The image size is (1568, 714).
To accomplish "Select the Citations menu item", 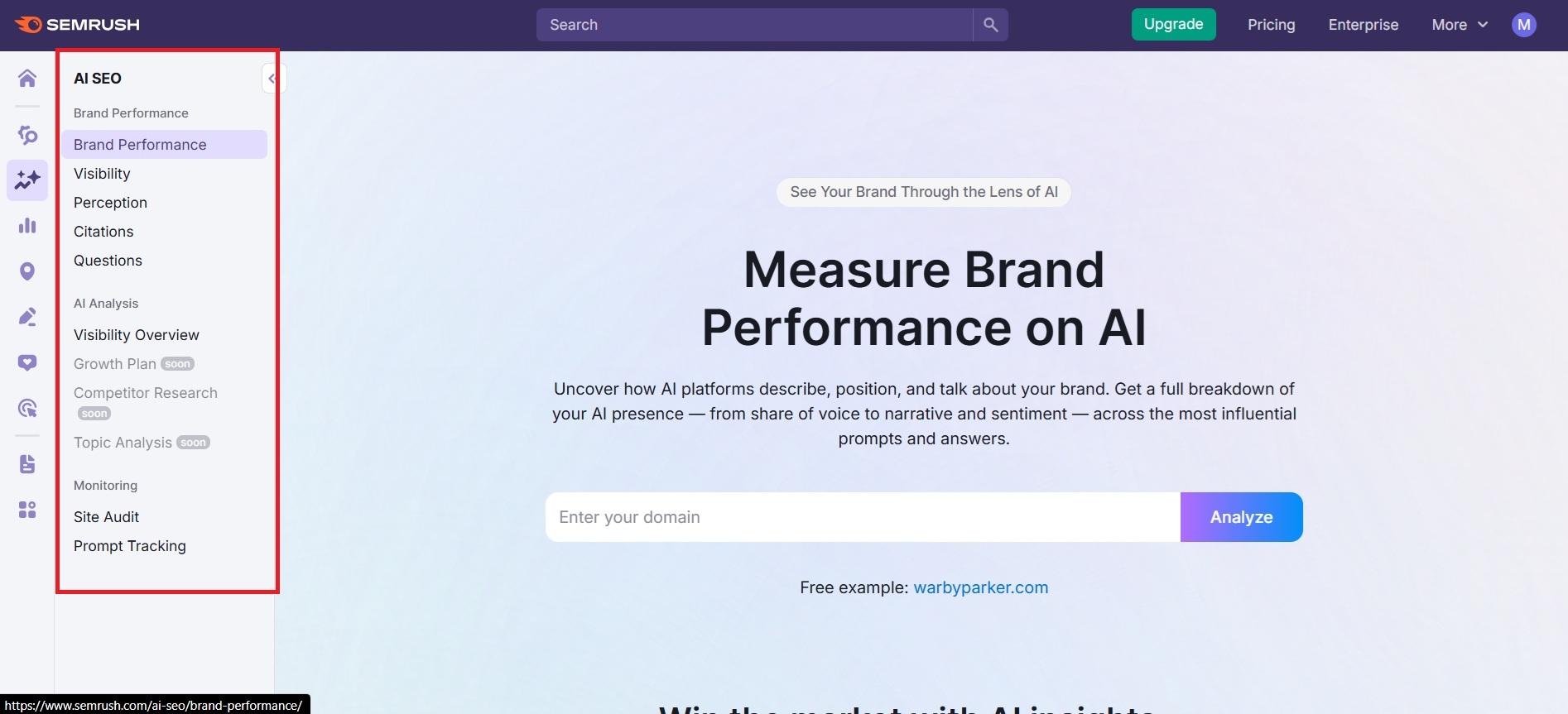I will click(103, 232).
